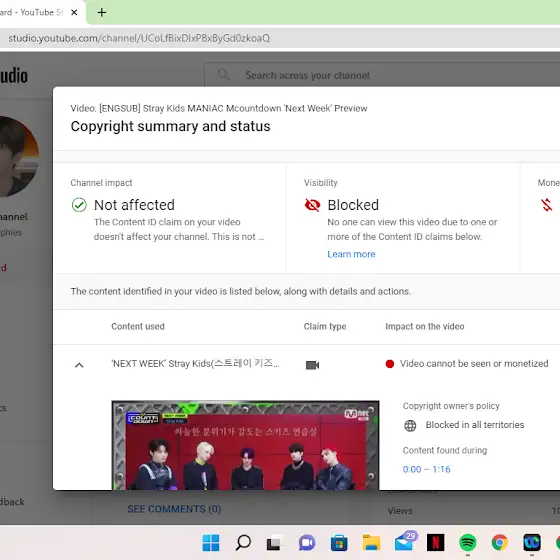Image resolution: width=560 pixels, height=560 pixels.
Task: Open the Learn more link under Blocked
Action: click(x=351, y=254)
